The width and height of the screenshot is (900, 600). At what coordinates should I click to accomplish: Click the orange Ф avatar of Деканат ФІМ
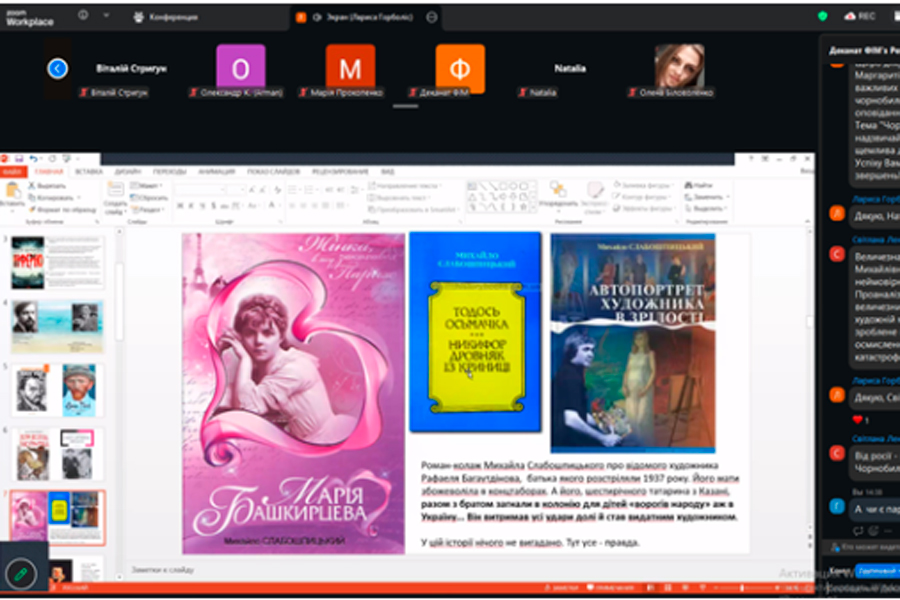point(460,67)
